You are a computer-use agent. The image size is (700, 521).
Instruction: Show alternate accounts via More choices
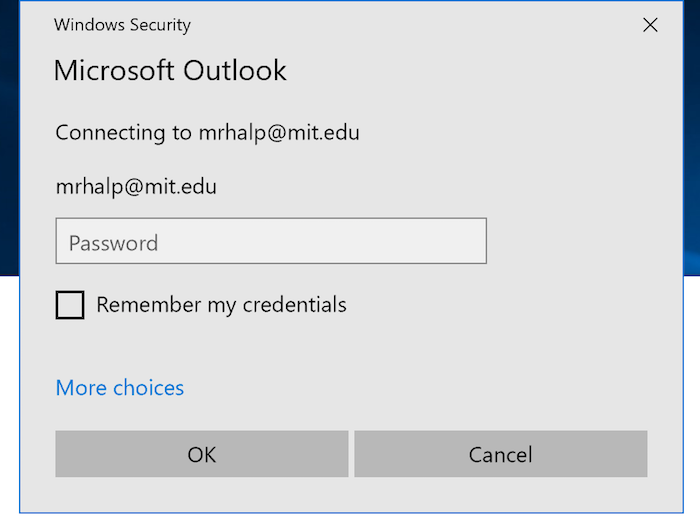pos(120,388)
